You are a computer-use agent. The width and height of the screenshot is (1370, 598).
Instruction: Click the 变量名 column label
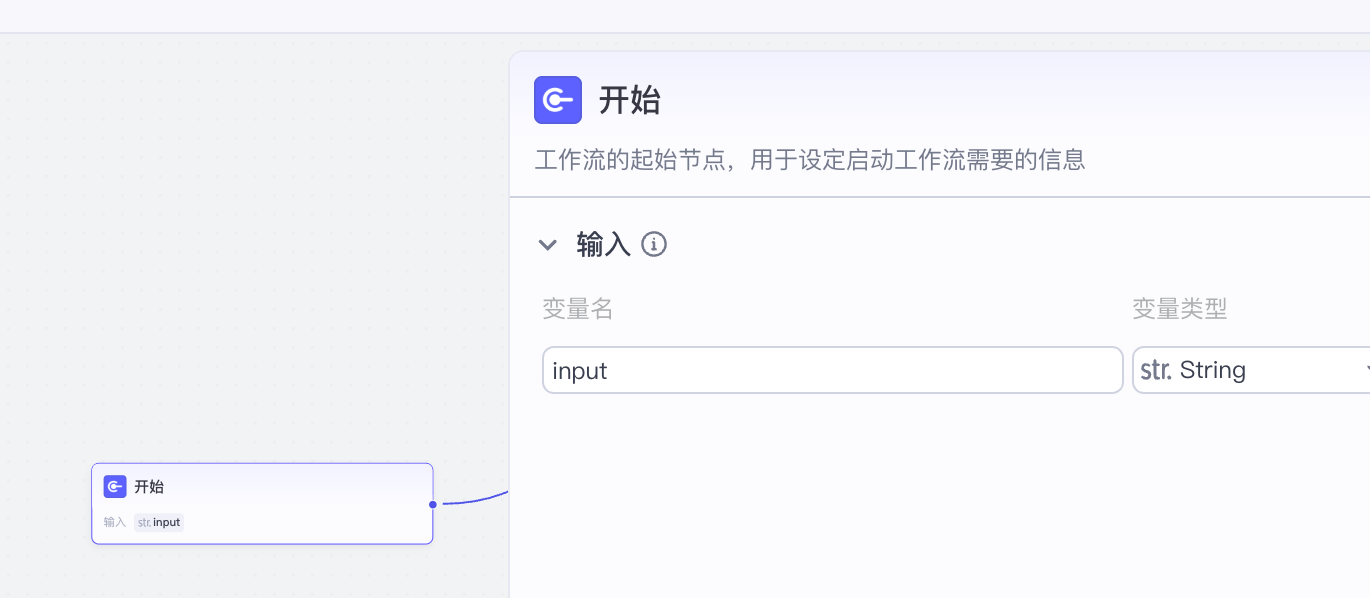pos(578,309)
